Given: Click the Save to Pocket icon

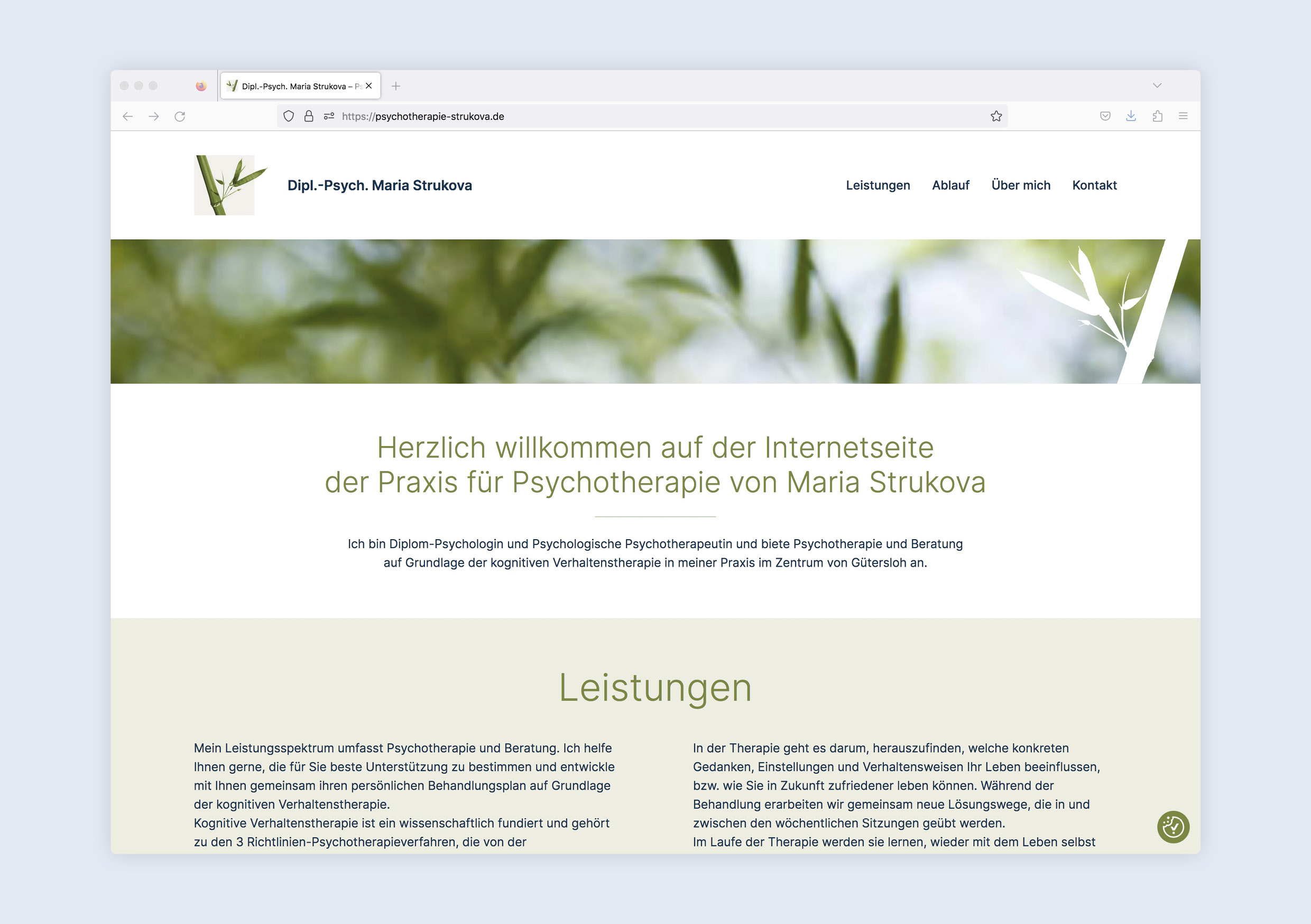Looking at the screenshot, I should [1105, 116].
